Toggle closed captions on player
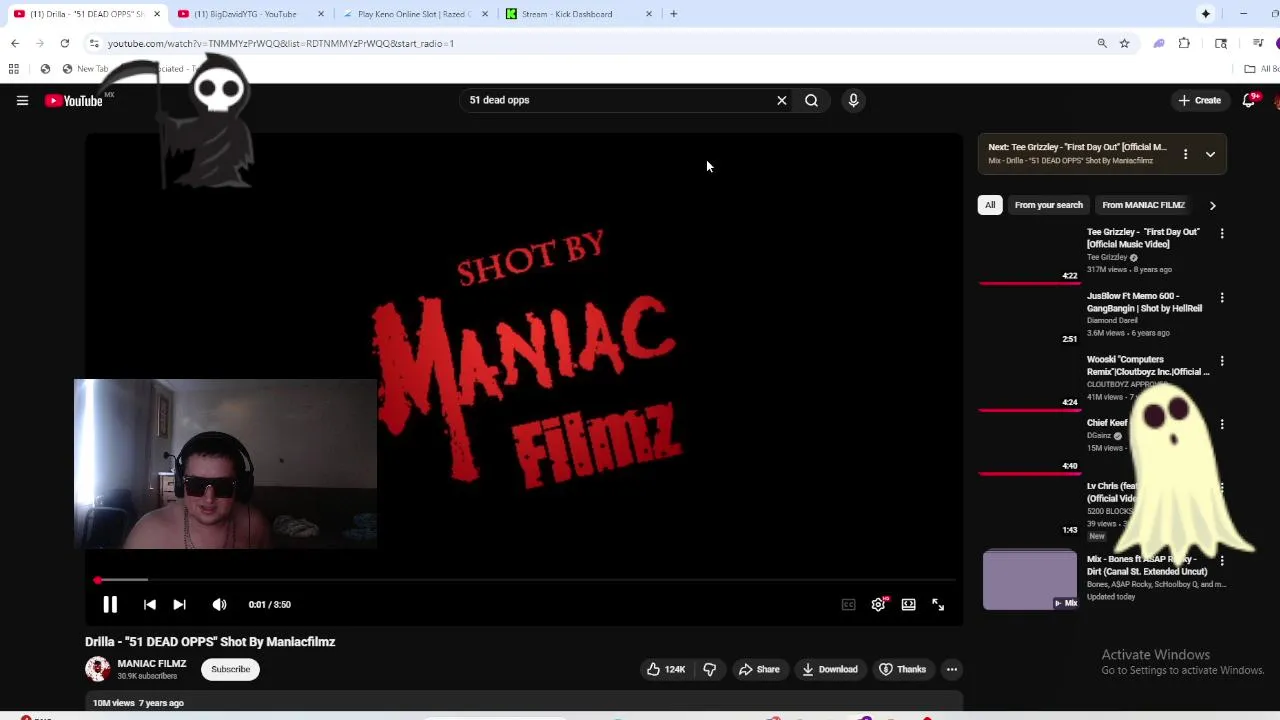This screenshot has height=720, width=1280. (x=848, y=604)
